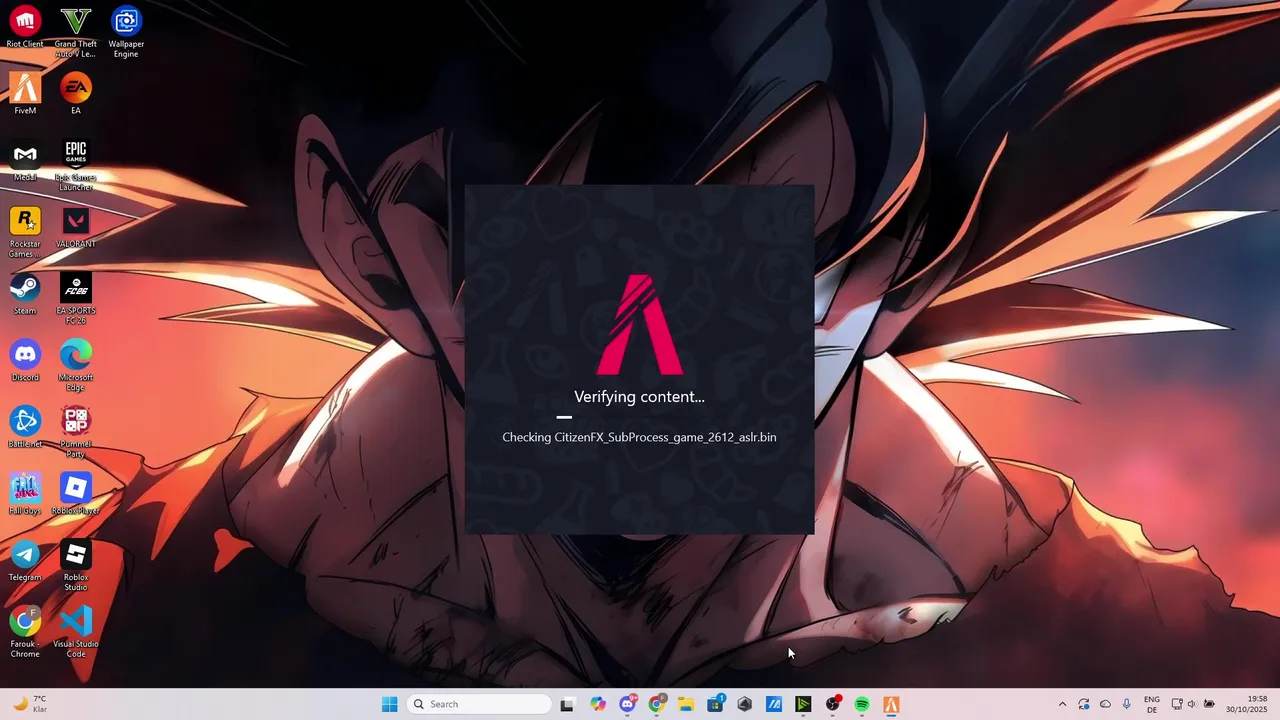This screenshot has width=1280, height=720.
Task: Open the Riot Client desktop shortcut
Action: [x=25, y=28]
